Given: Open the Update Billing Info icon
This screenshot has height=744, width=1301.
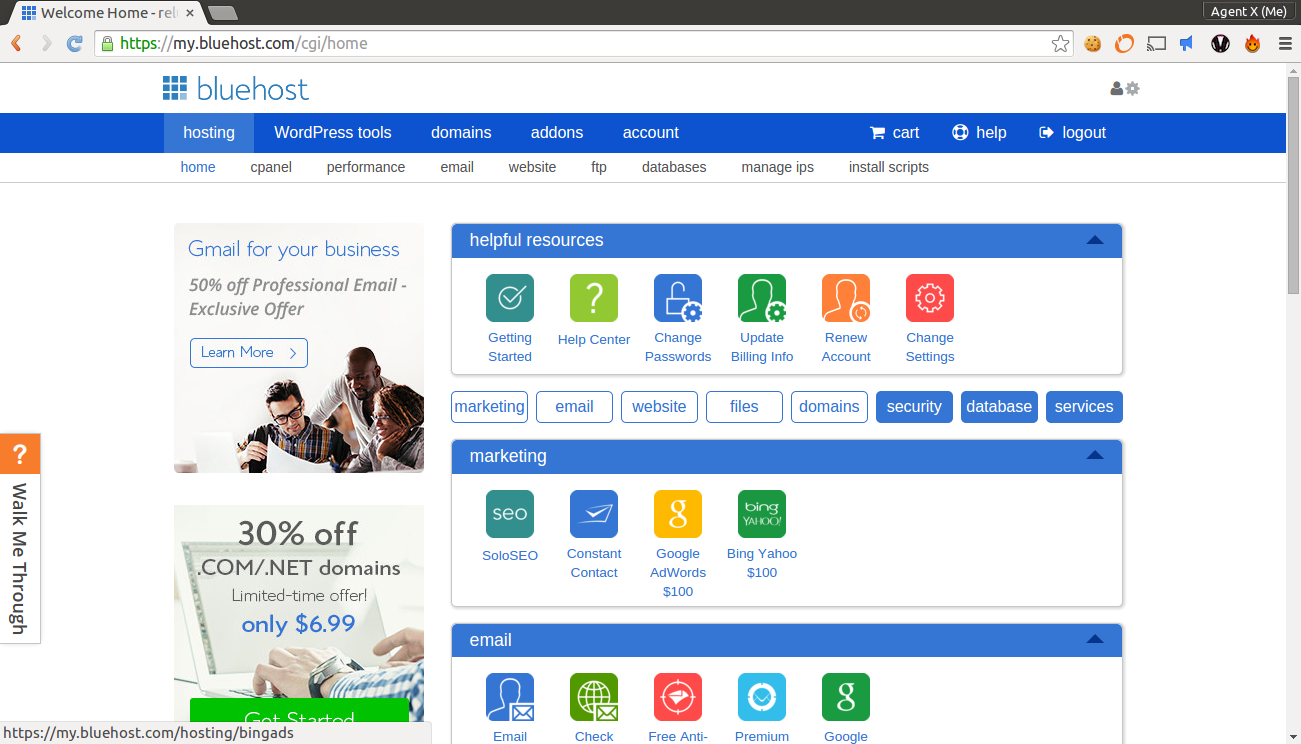Looking at the screenshot, I should 762,298.
